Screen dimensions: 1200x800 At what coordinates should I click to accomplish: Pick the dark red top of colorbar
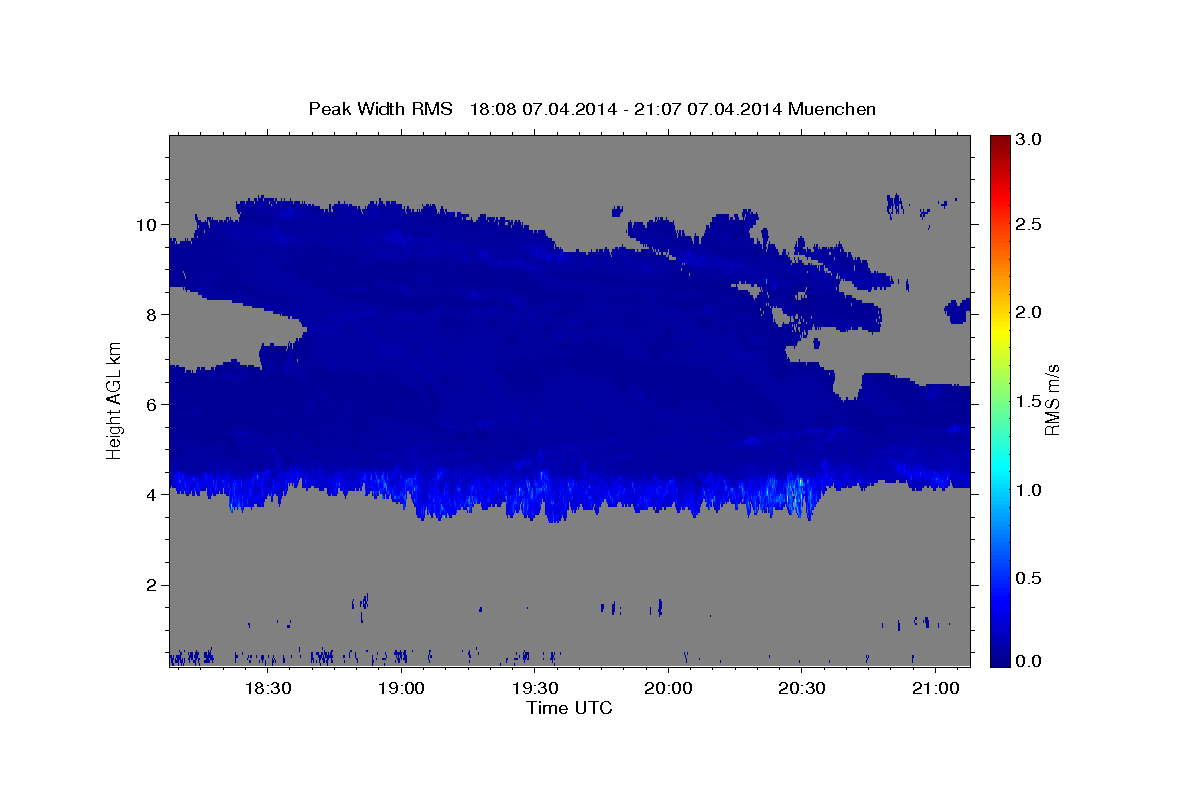click(999, 141)
